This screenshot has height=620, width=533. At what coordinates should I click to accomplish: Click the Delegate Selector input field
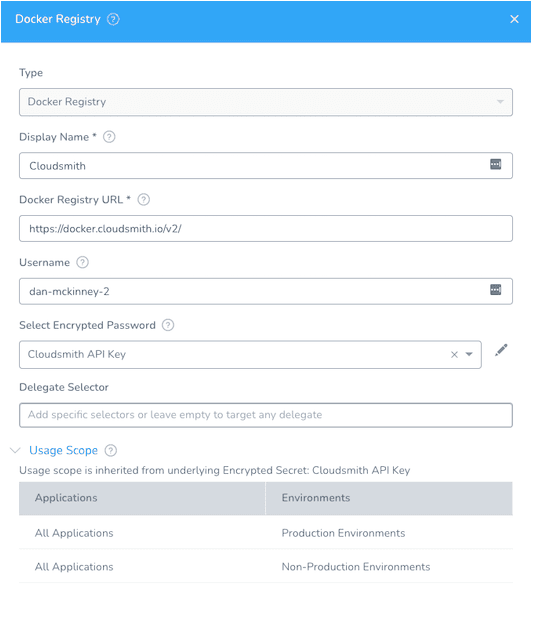266,415
